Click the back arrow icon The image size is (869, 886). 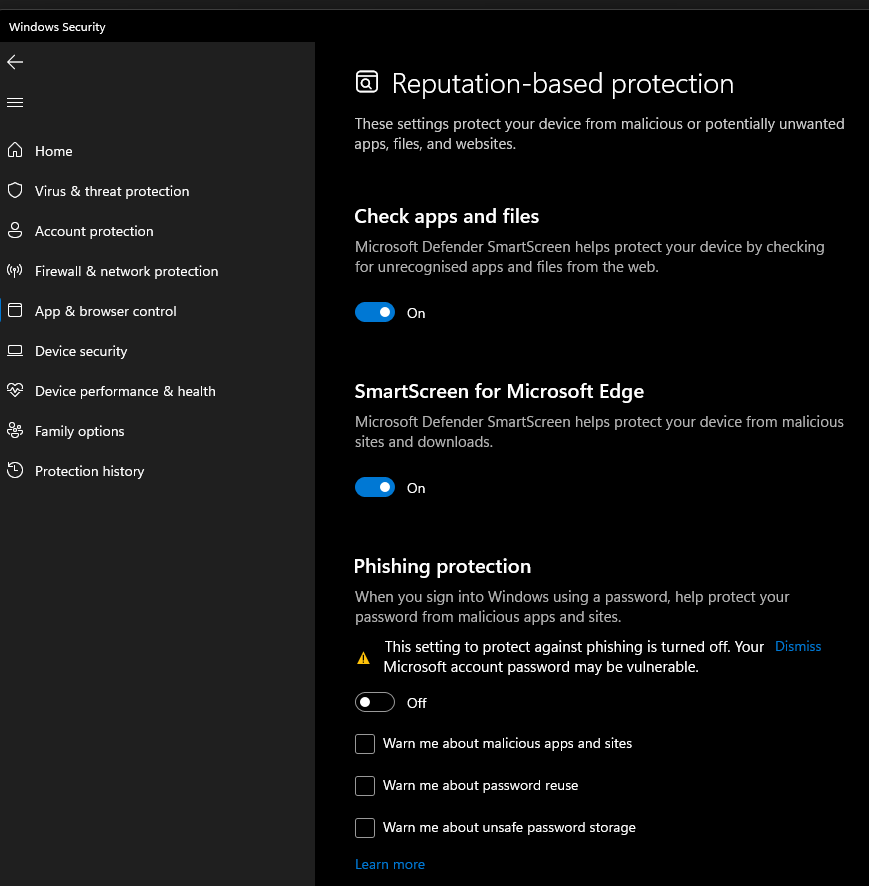tap(15, 62)
